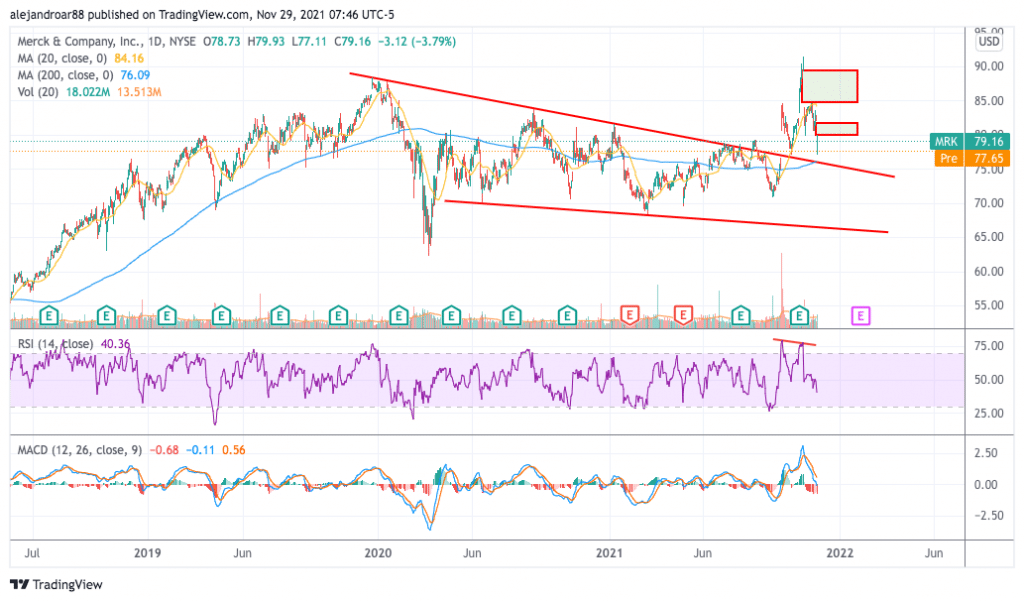Image resolution: width=1024 pixels, height=602 pixels.
Task: Click the volume average value 13.513M
Action: pos(139,92)
